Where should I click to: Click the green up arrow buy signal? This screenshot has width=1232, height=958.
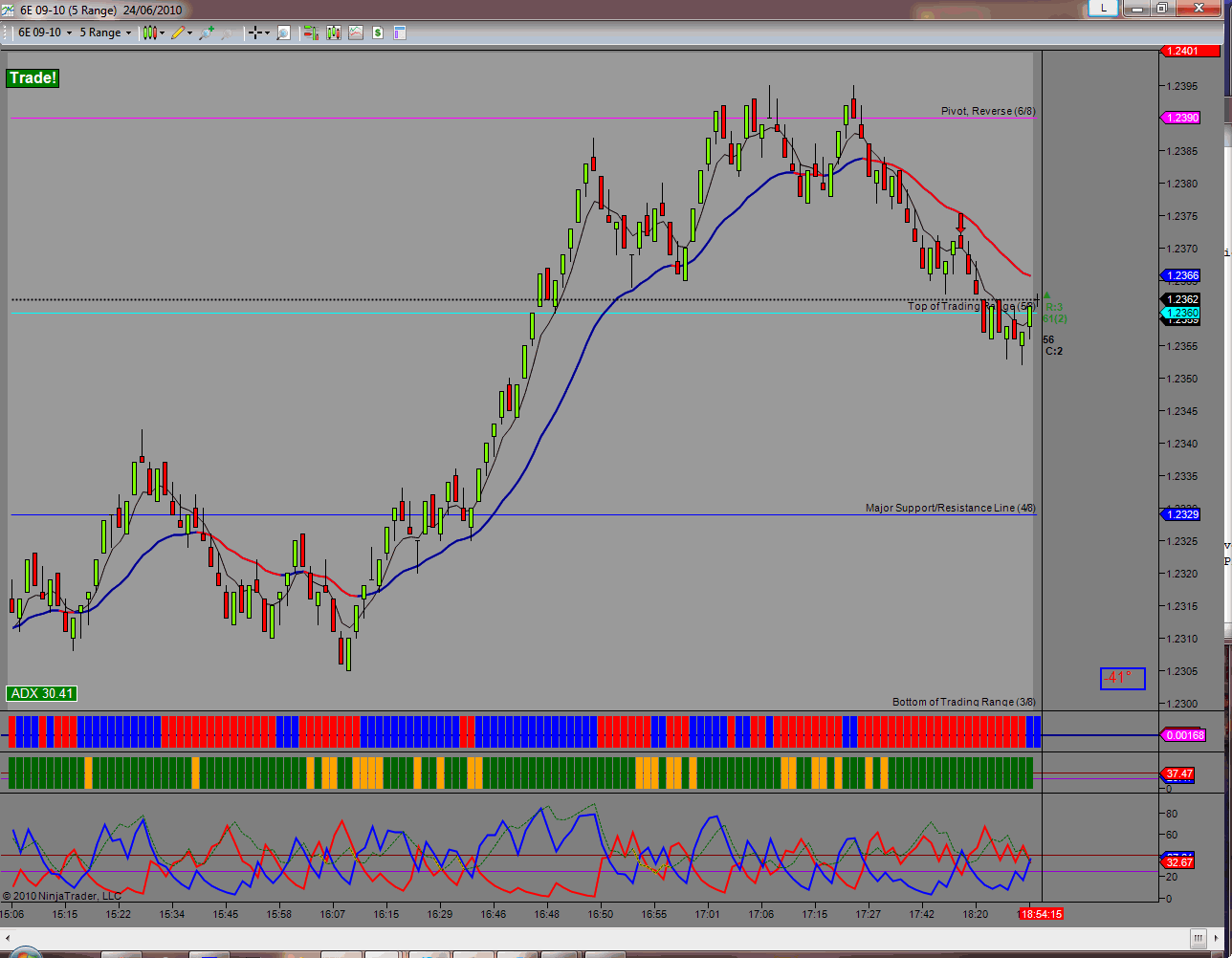pos(1046,294)
